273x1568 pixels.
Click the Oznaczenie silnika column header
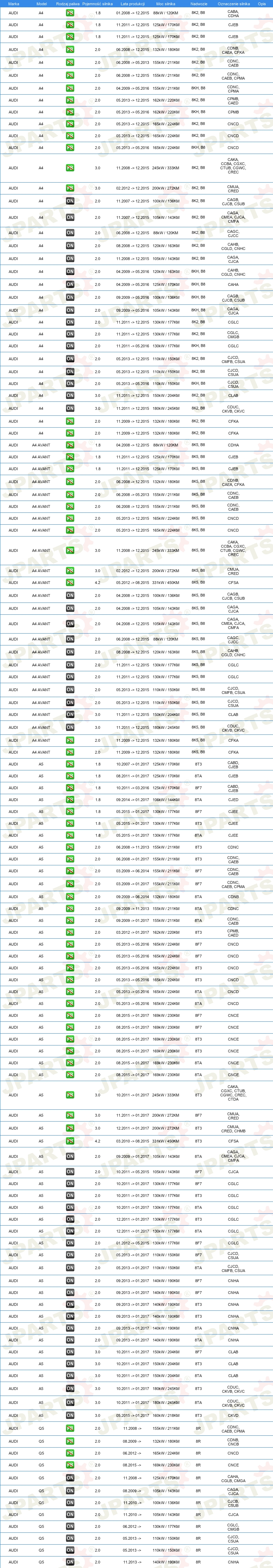tap(234, 3)
